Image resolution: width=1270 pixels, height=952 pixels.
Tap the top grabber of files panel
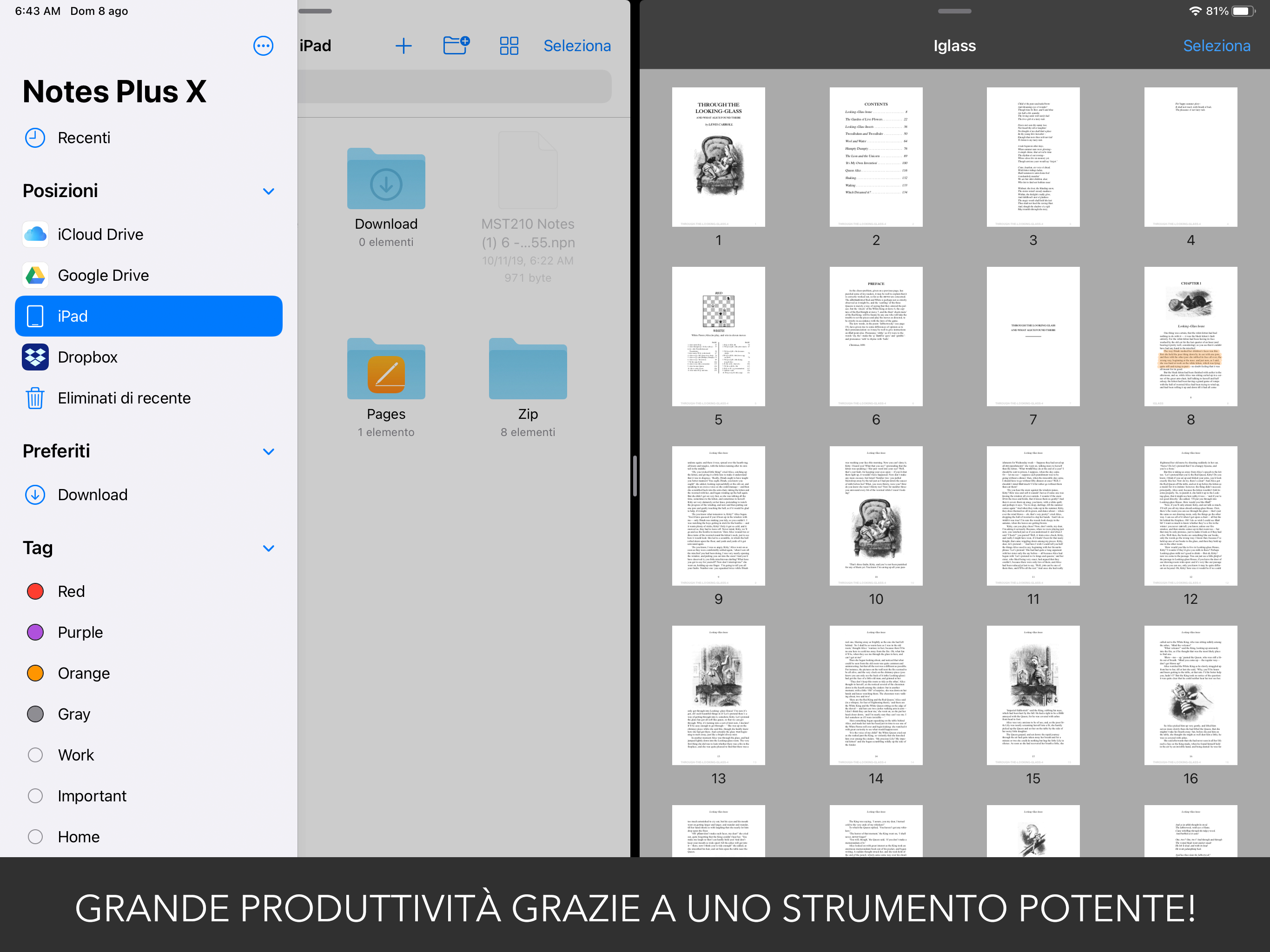(x=315, y=11)
